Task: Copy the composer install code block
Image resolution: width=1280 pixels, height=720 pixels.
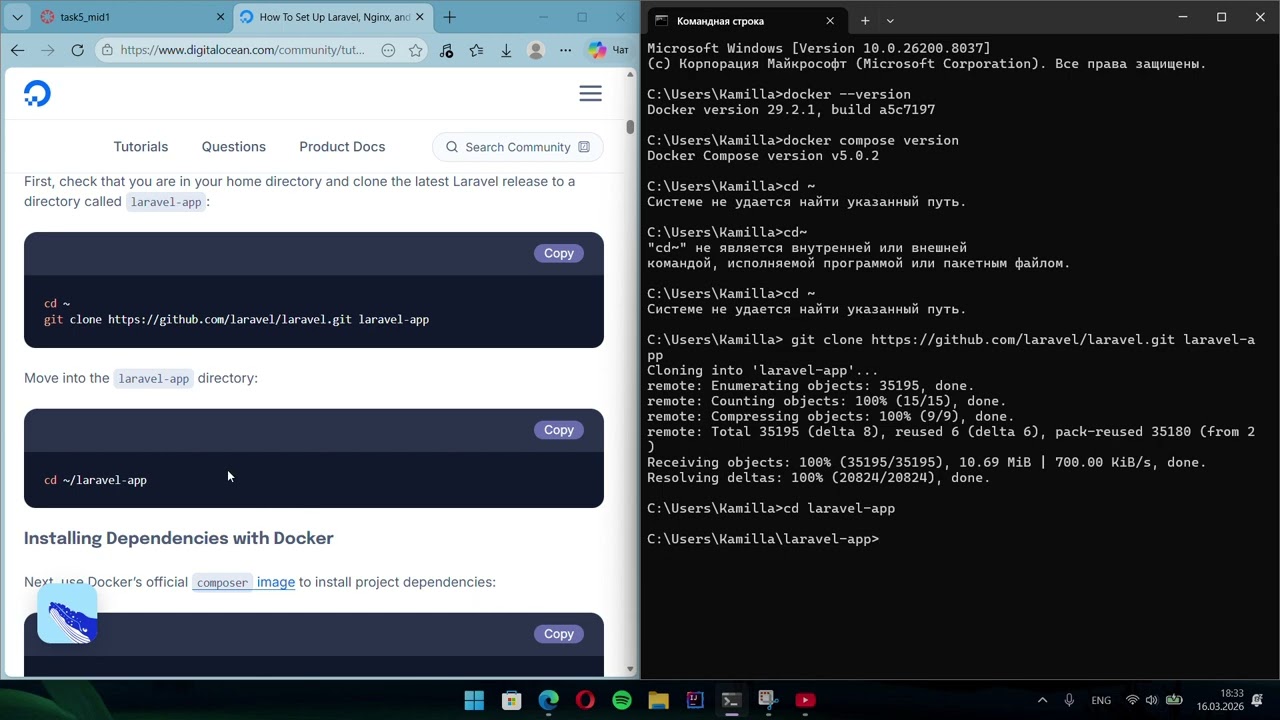Action: click(559, 634)
